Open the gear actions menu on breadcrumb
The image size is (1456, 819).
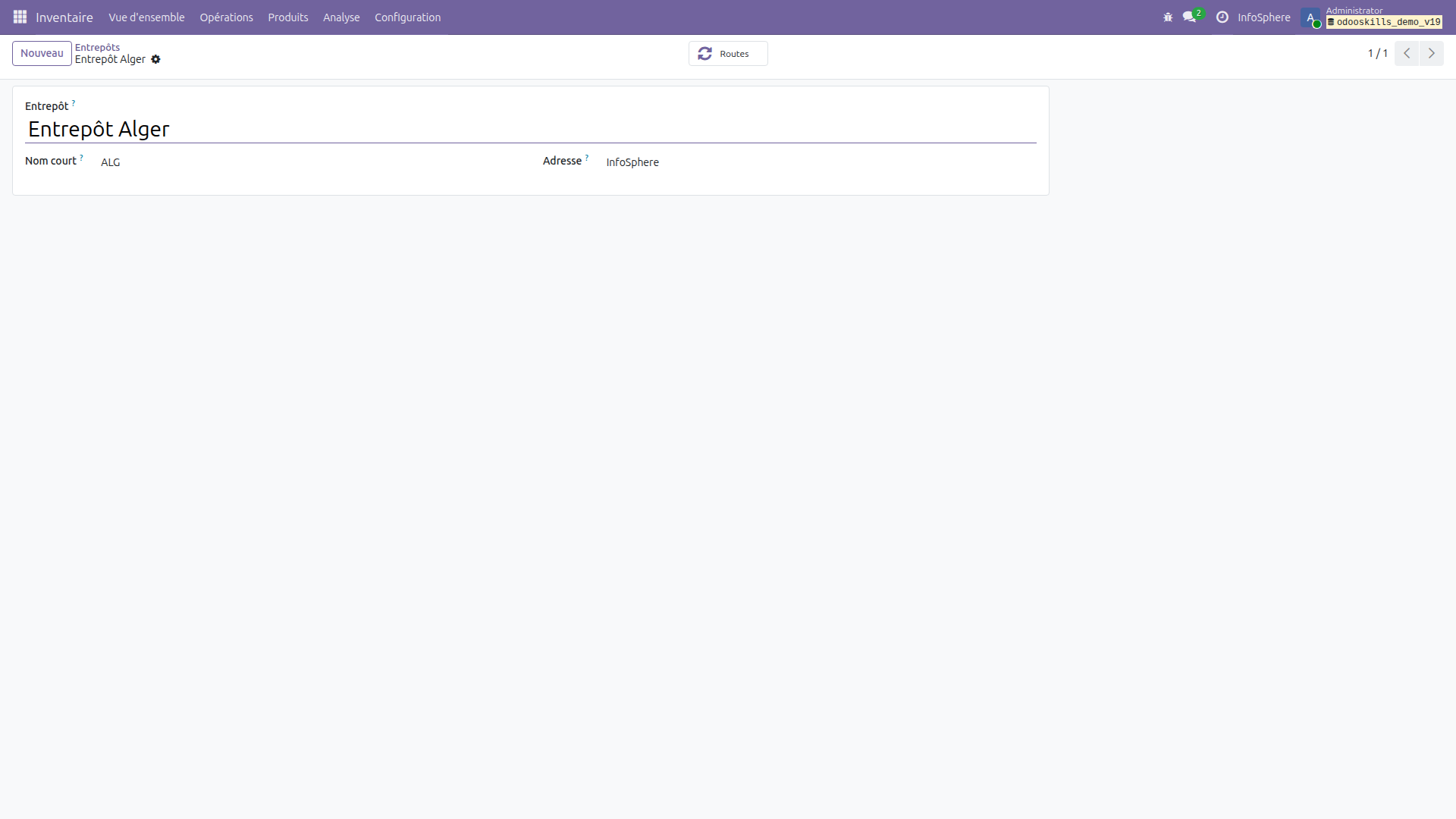pos(156,59)
